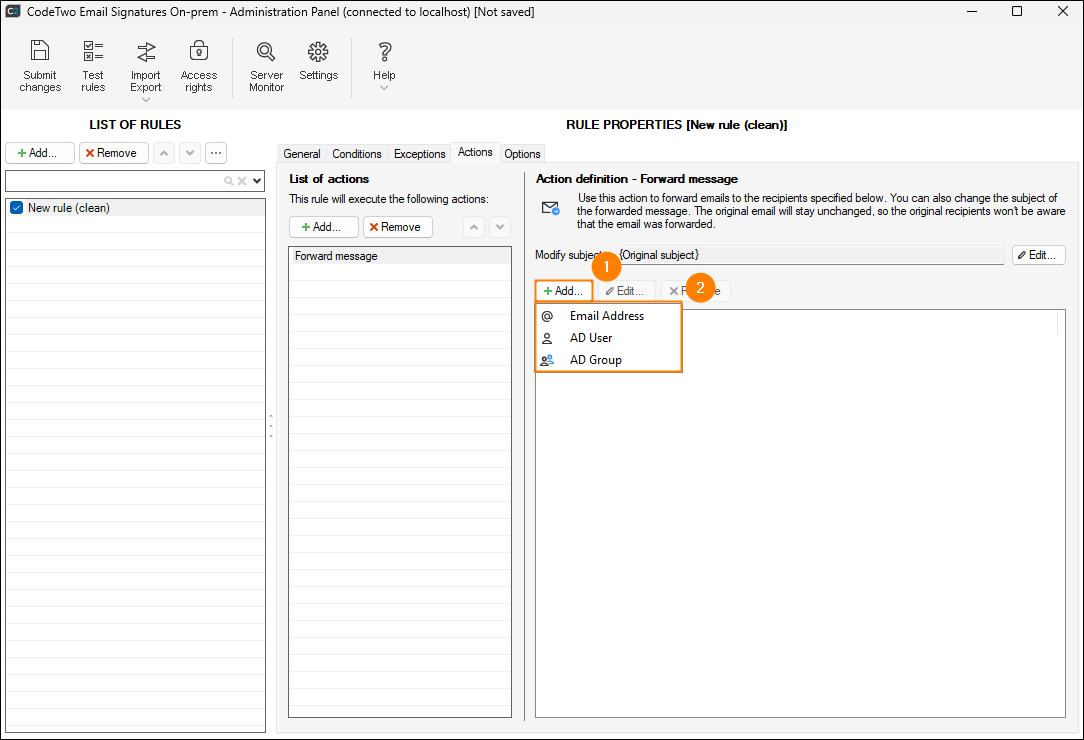Image resolution: width=1084 pixels, height=740 pixels.
Task: Select Forward message in the actions list
Action: pos(337,256)
